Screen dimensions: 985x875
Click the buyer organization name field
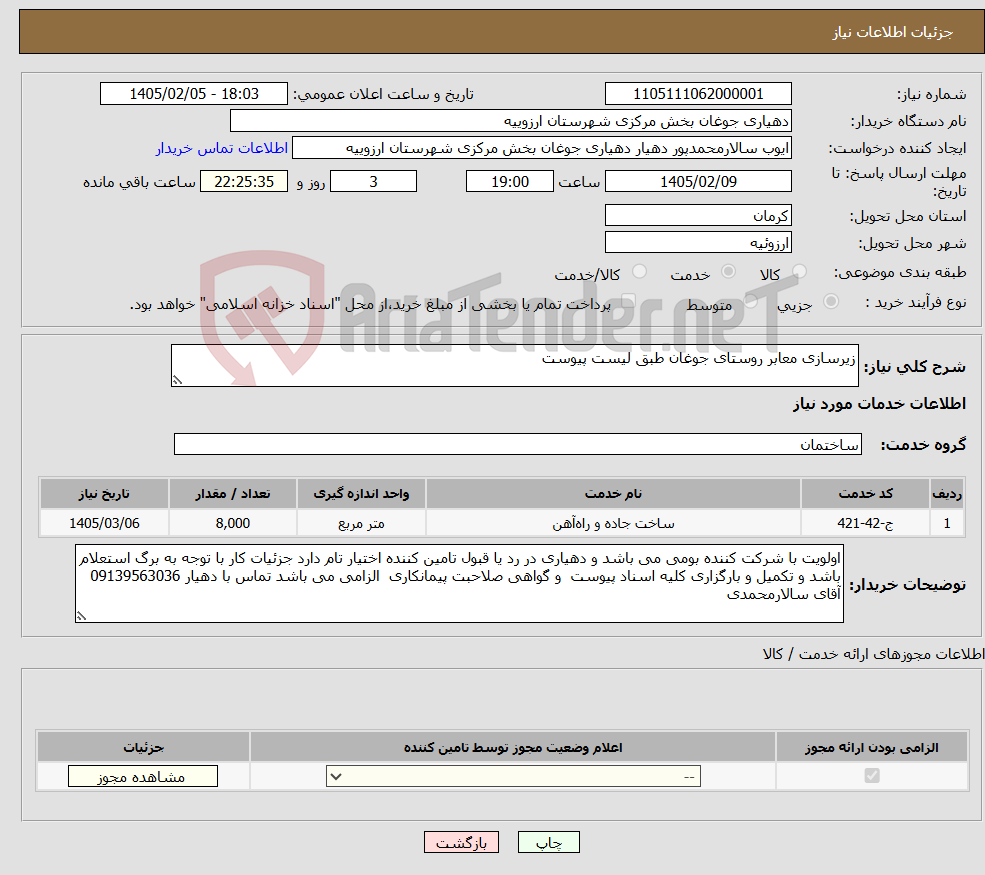coord(511,121)
